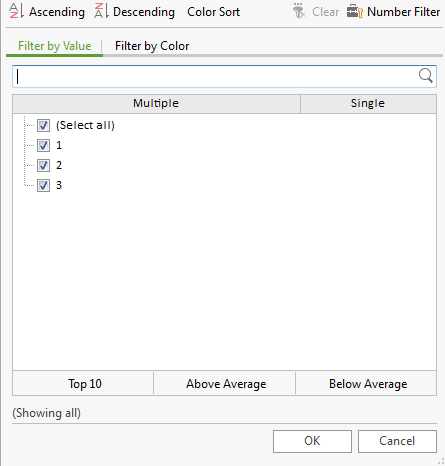Click the Ascending sort A-Z icon
Screen dimensions: 445x466
pyautogui.click(x=16, y=11)
